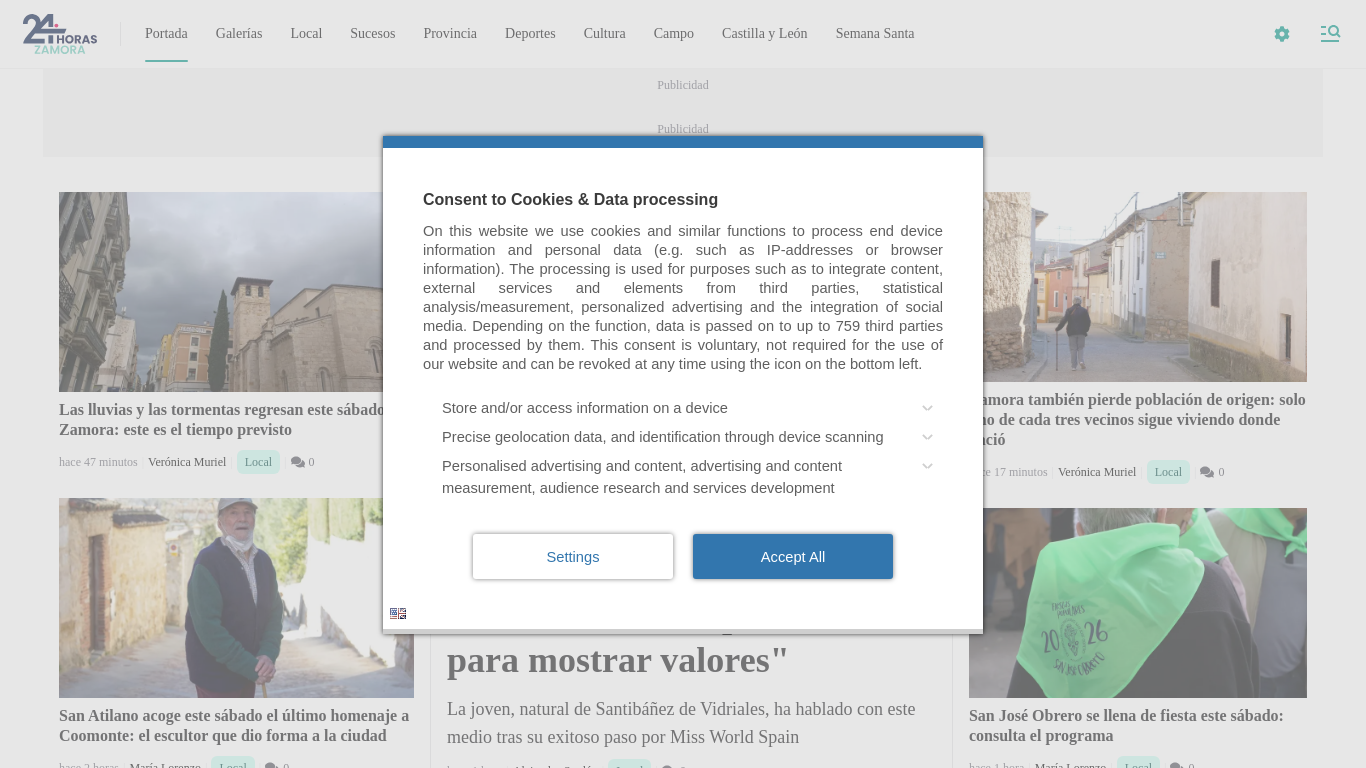
Task: Click Local tag under lluvias y tormentas article
Action: point(258,462)
